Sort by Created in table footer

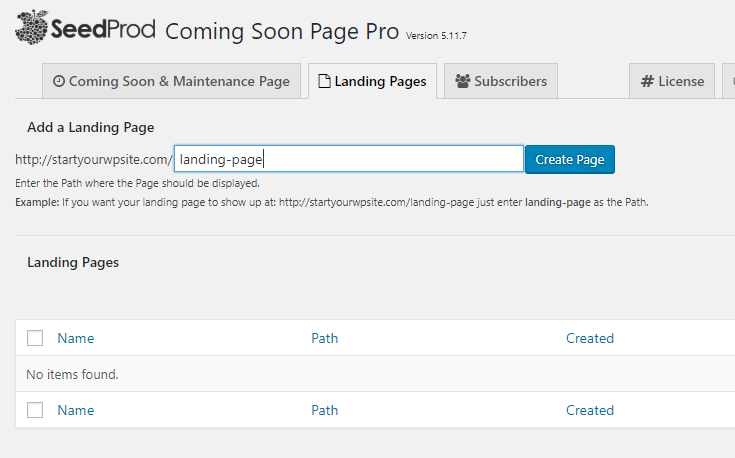coord(590,411)
